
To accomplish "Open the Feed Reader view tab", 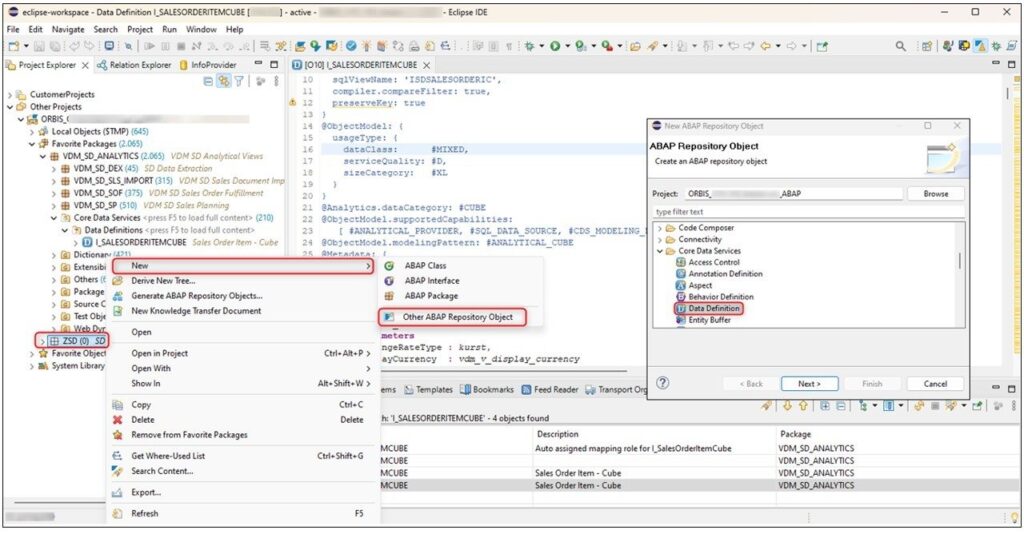I will 550,390.
